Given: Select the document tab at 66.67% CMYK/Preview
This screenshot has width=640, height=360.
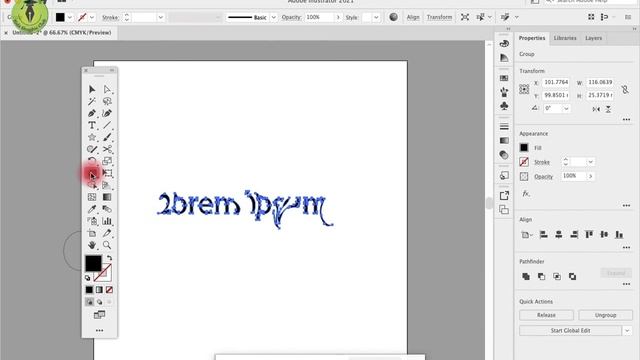Looking at the screenshot, I should click(62, 32).
